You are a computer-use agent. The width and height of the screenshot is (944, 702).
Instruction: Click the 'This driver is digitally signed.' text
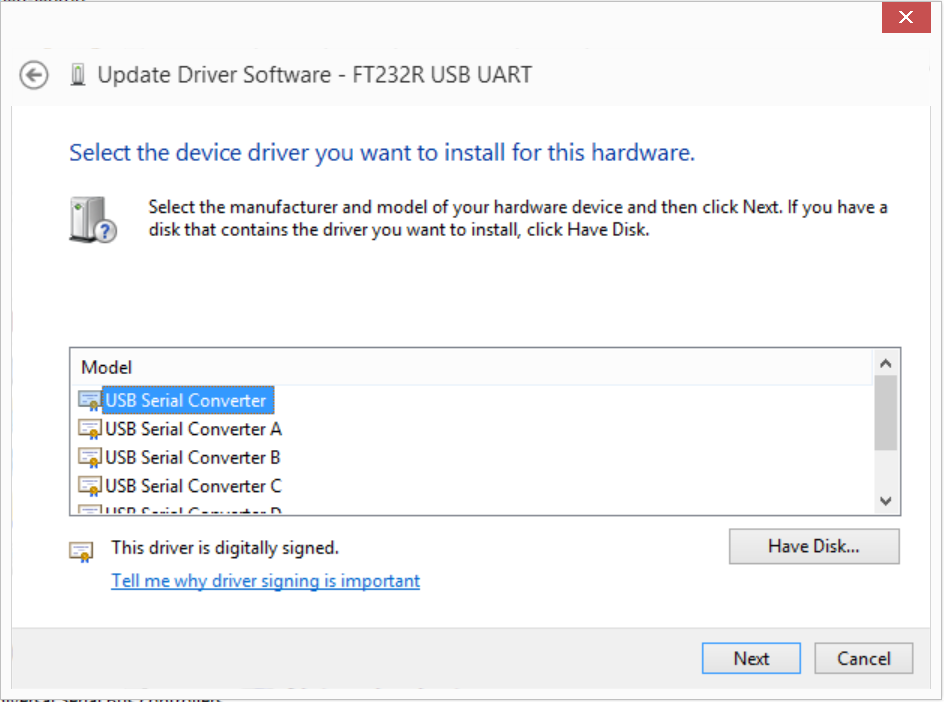coord(225,548)
